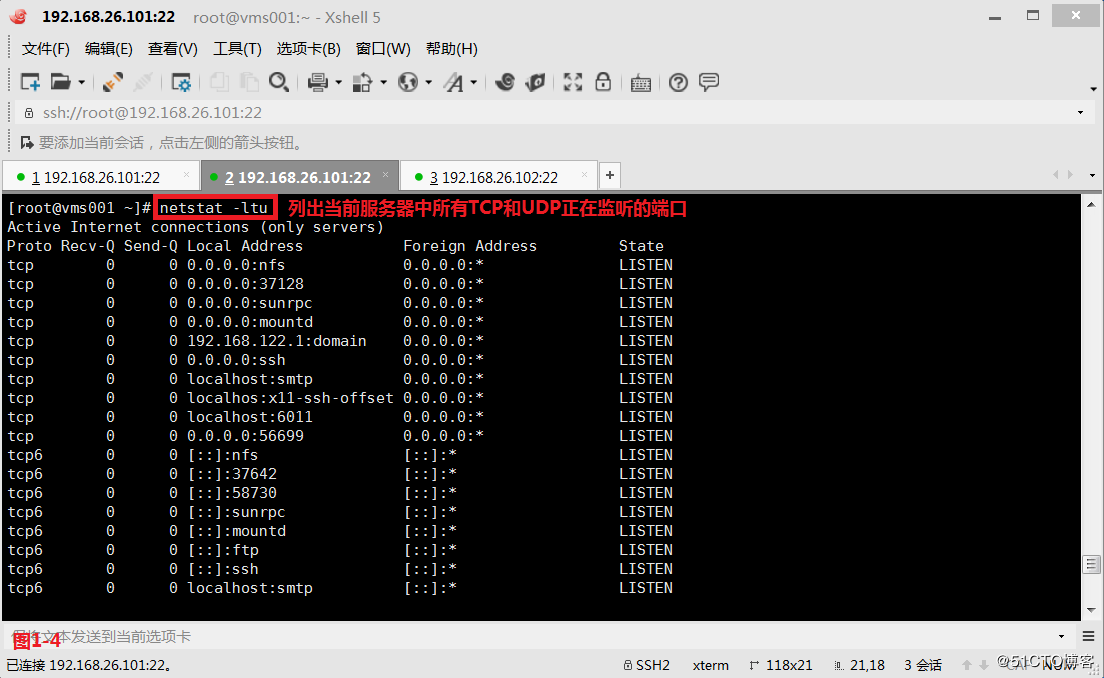Select tab 2 192.168.26.101:22
Image resolution: width=1104 pixels, height=678 pixels.
[298, 177]
